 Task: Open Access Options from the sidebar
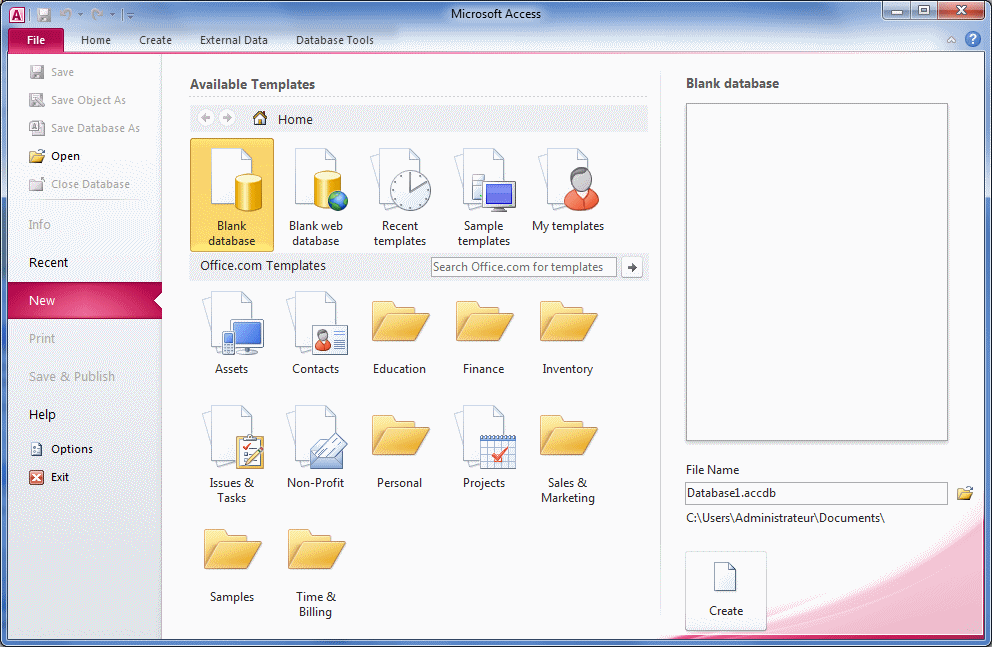coord(70,448)
